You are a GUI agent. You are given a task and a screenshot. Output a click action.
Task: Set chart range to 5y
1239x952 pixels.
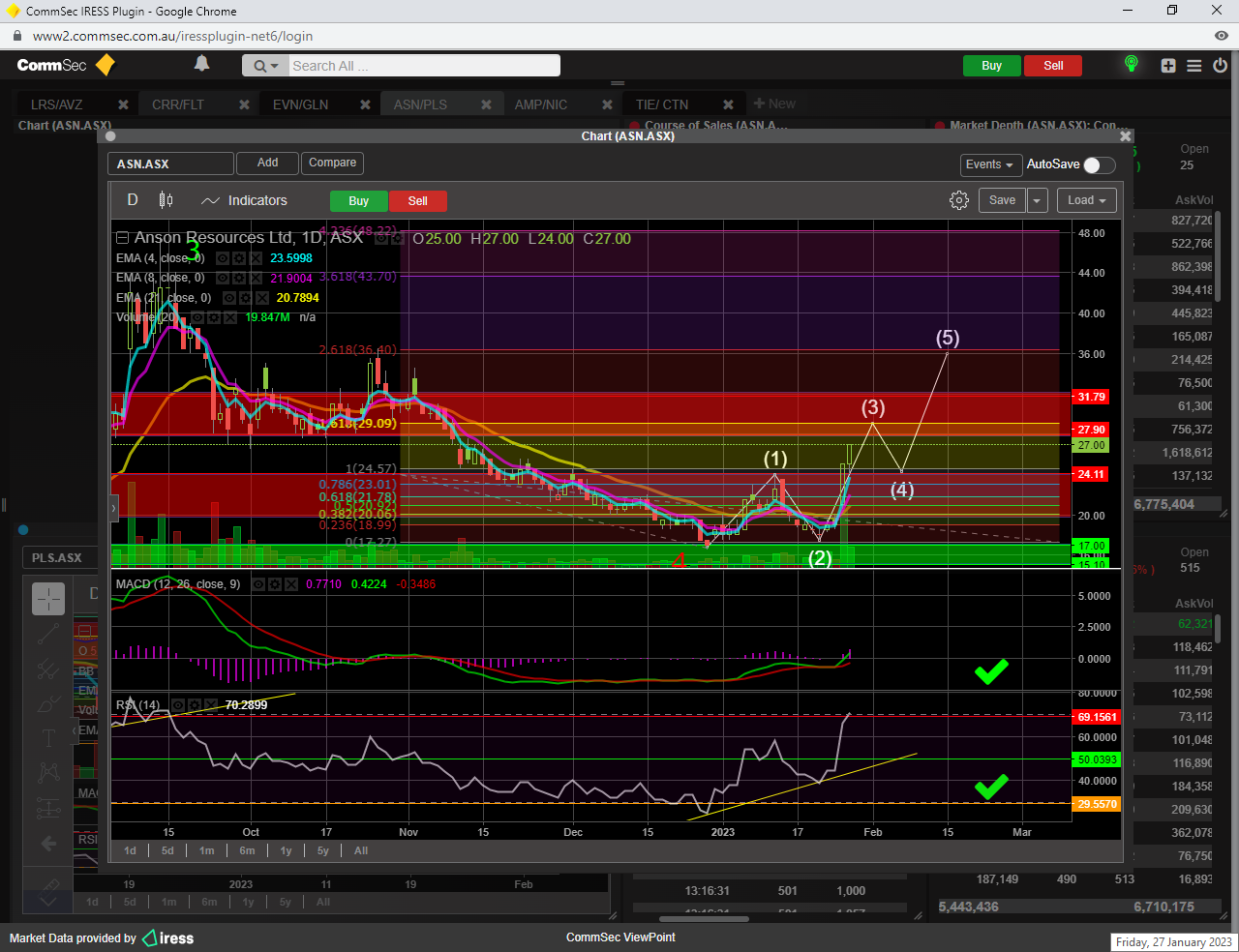[x=323, y=851]
